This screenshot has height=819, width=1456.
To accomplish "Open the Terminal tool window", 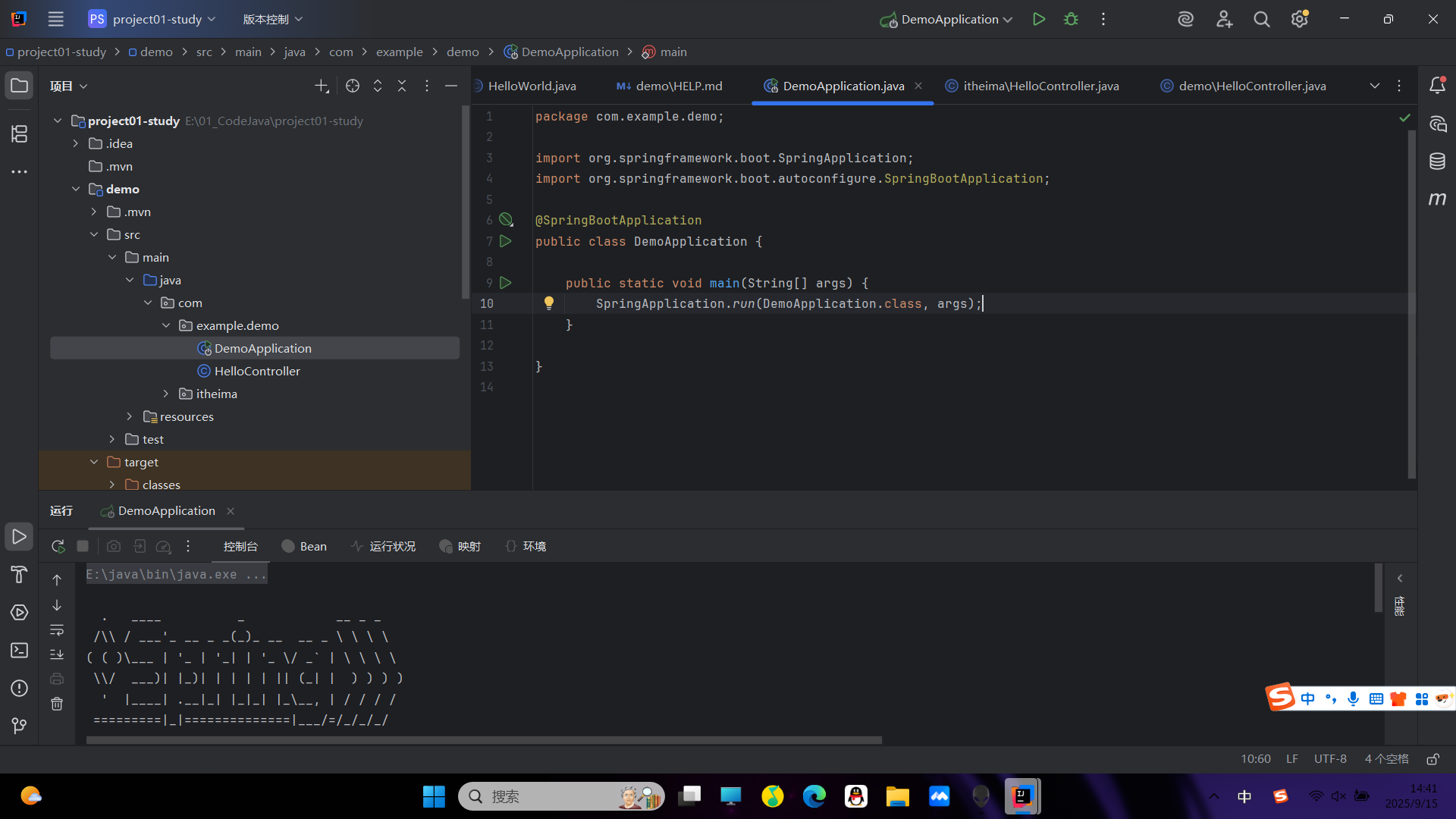I will [x=19, y=650].
